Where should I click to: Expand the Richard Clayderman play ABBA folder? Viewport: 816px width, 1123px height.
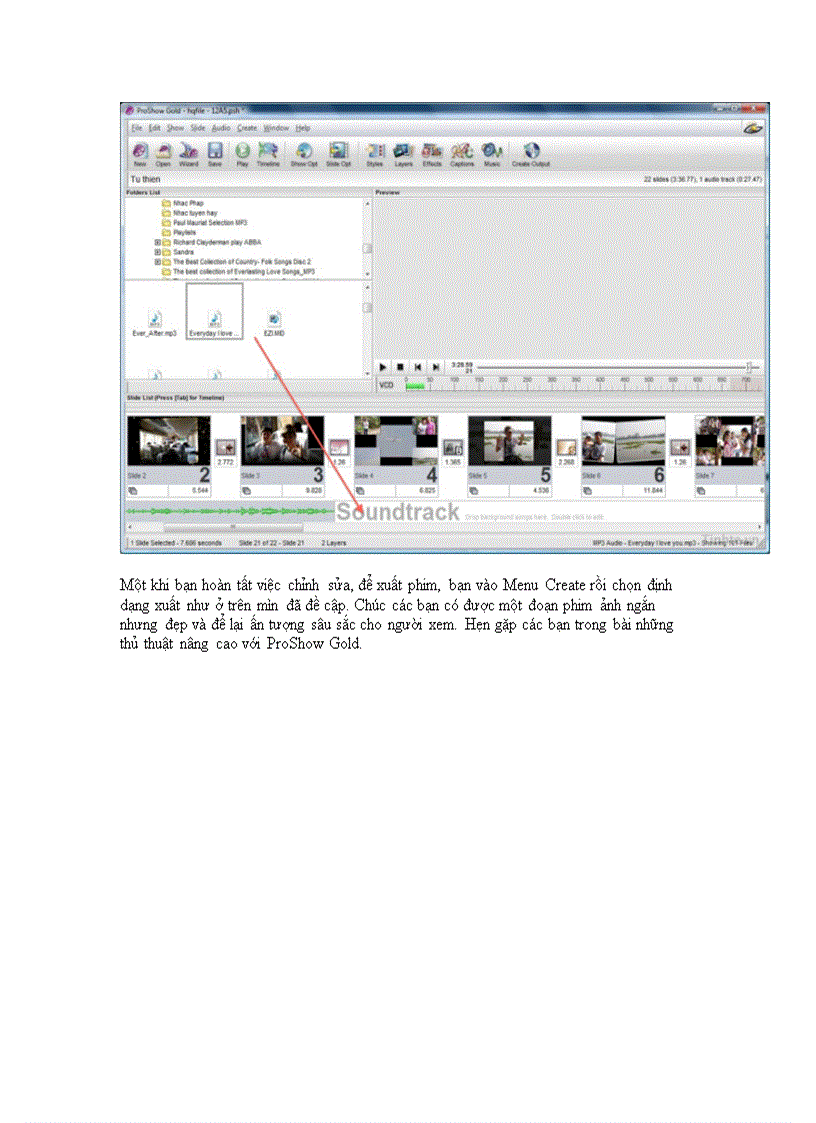click(x=155, y=242)
